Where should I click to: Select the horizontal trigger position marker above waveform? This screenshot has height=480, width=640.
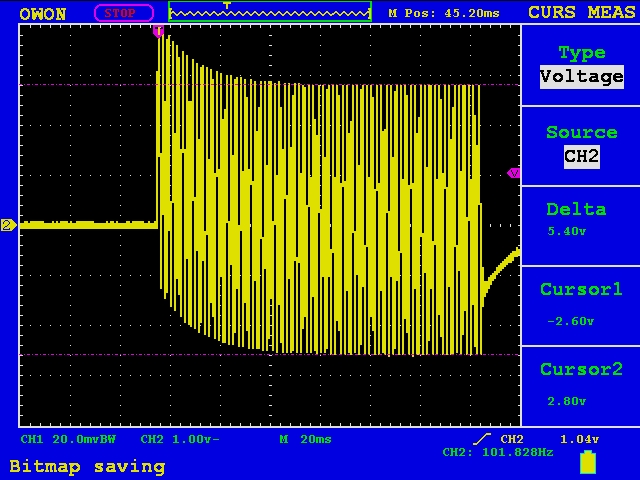click(158, 31)
